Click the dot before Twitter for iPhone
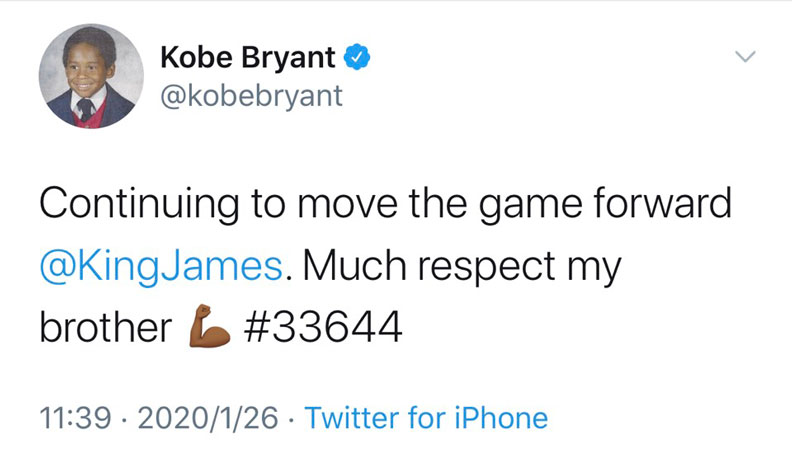 click(x=289, y=417)
